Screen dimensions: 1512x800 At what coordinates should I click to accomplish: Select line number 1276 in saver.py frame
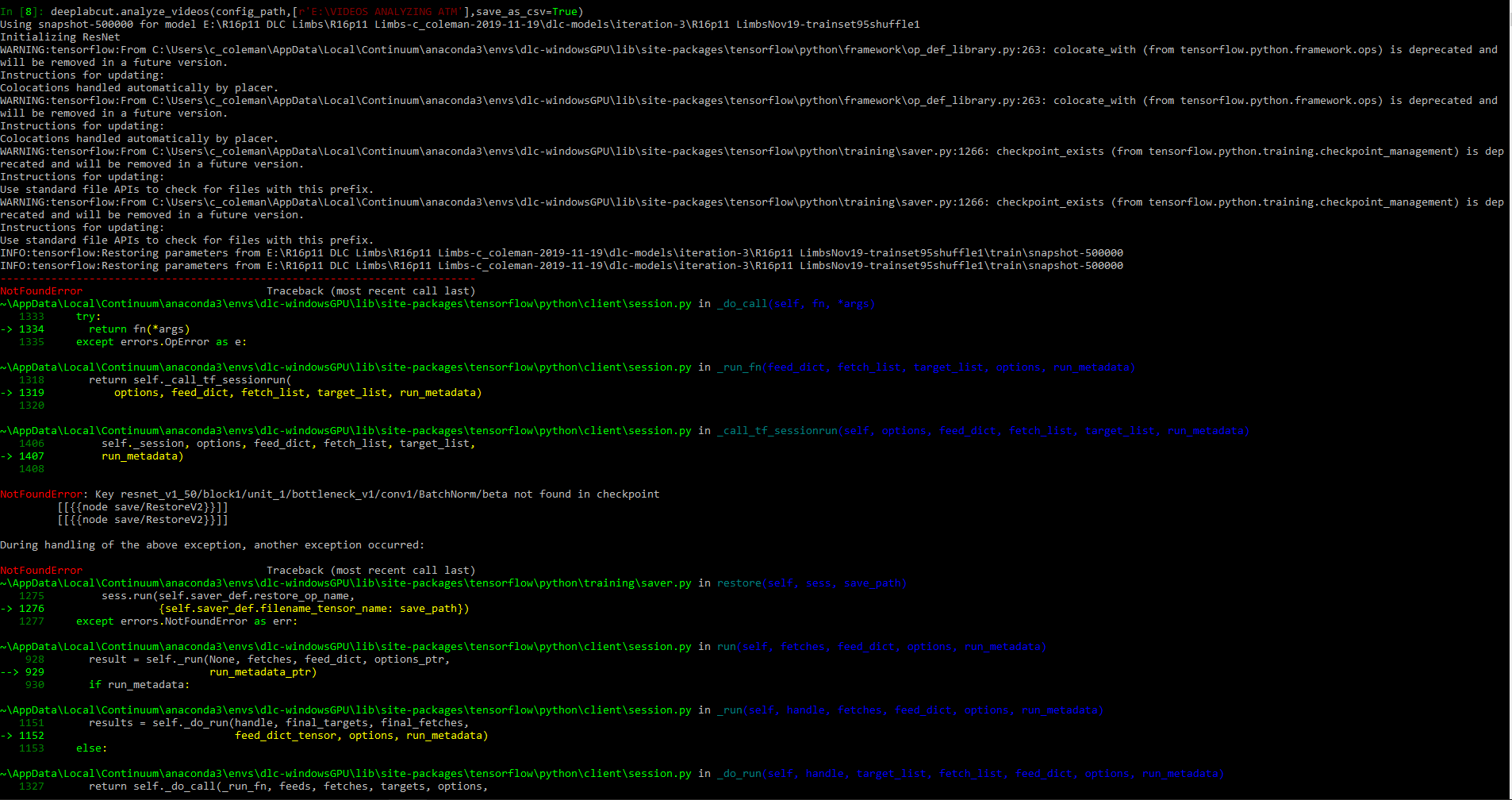point(30,608)
